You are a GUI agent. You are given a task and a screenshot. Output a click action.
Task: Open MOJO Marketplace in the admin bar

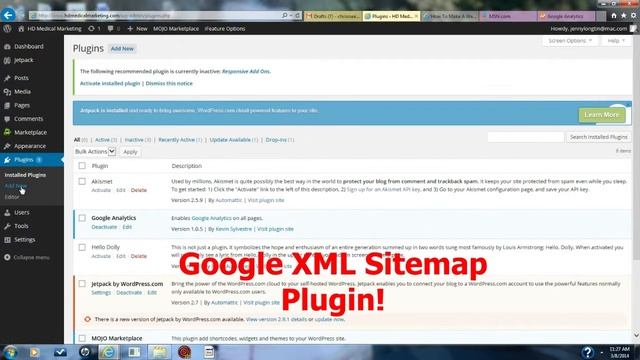pos(176,29)
